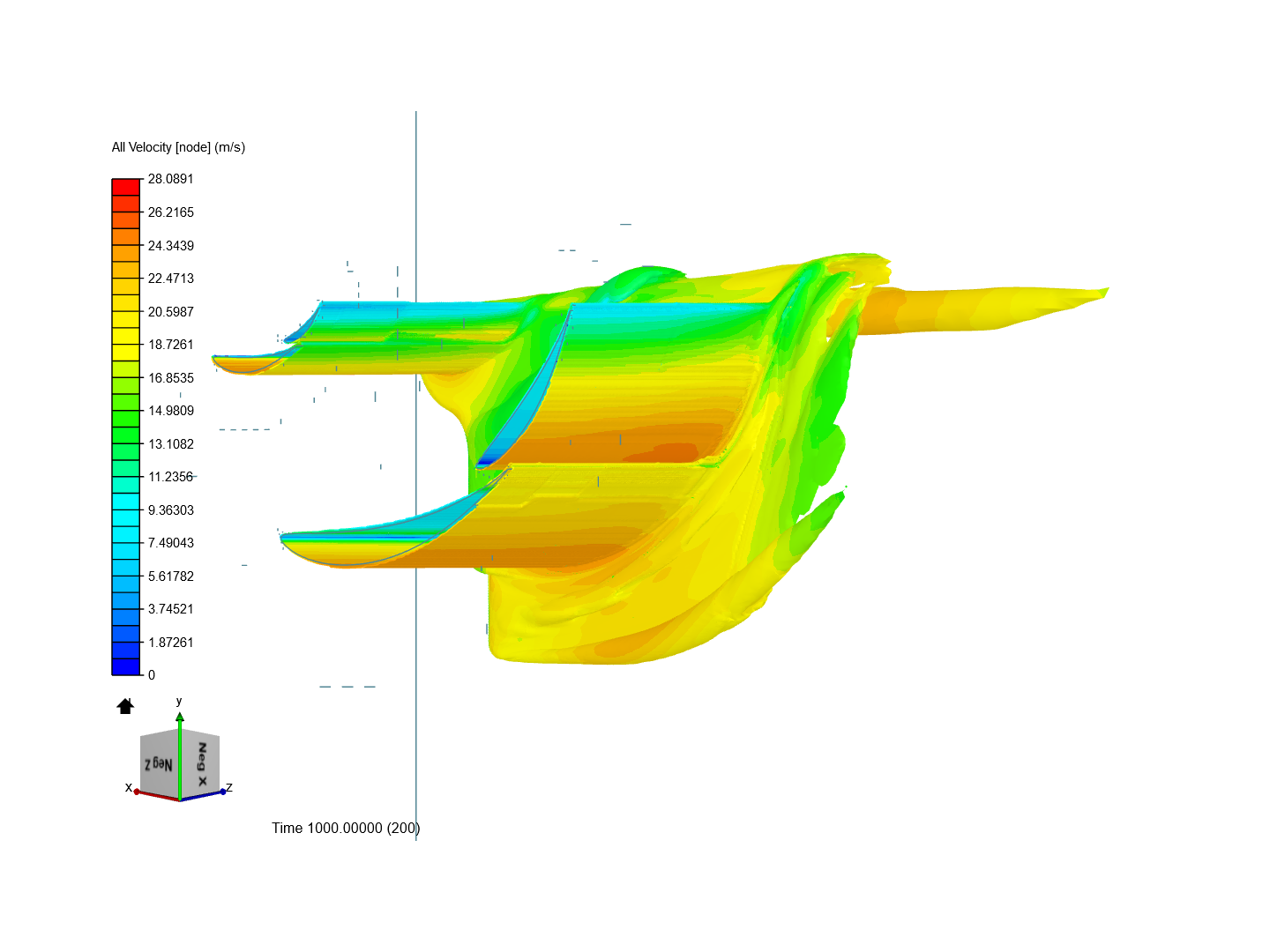Click the legend value 3.74521

170,609
